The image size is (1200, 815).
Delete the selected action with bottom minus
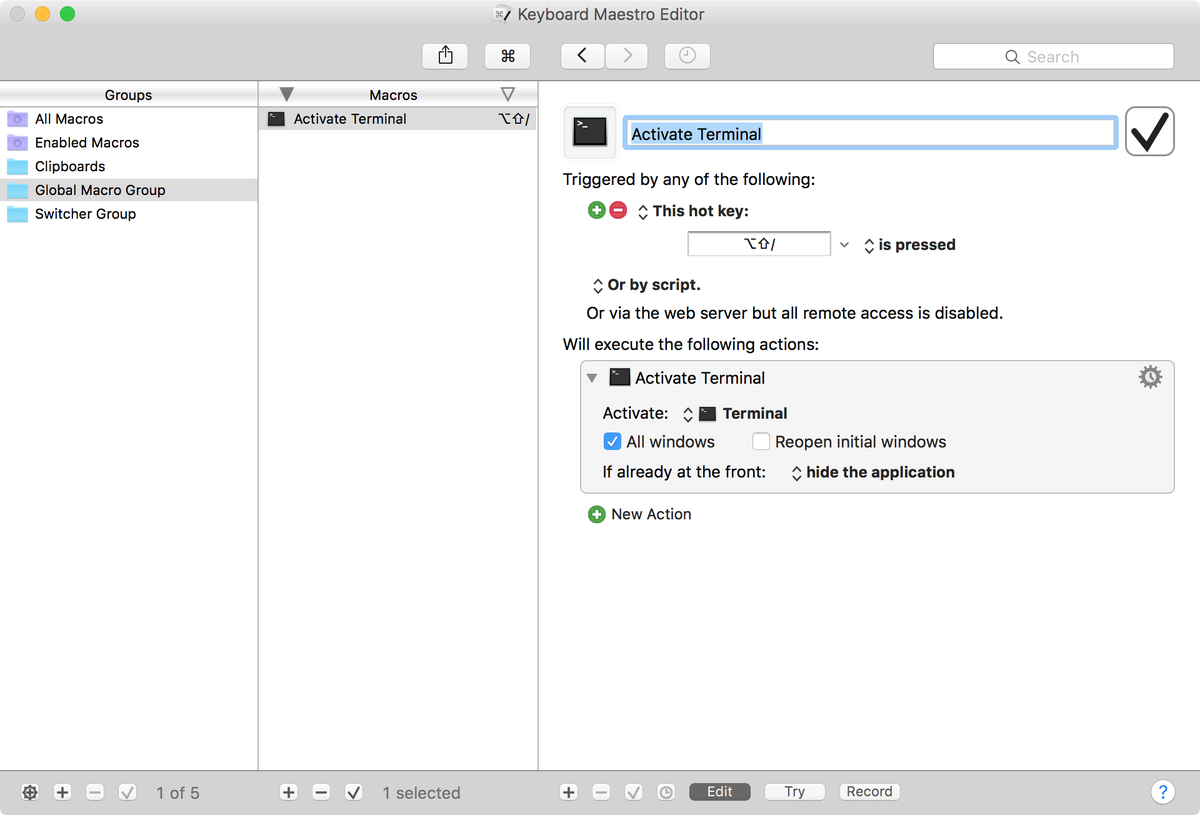click(x=601, y=792)
